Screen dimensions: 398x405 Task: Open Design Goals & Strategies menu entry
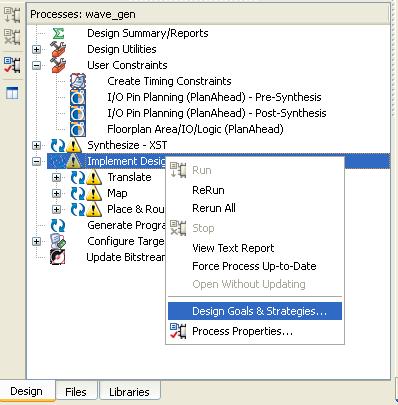255,311
